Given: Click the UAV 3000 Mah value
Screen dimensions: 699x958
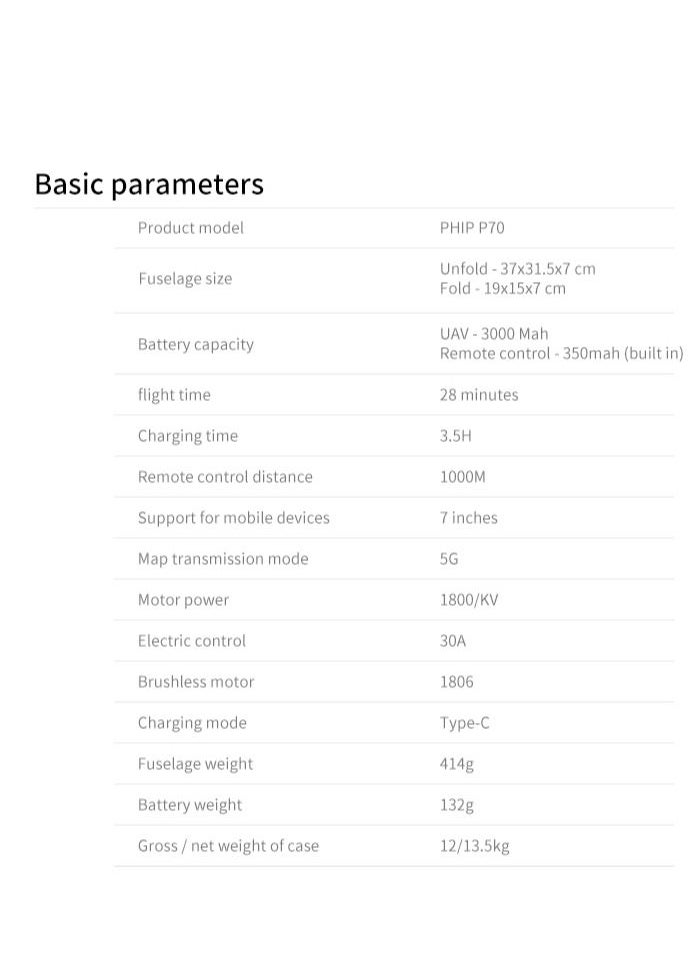Looking at the screenshot, I should [x=494, y=334].
